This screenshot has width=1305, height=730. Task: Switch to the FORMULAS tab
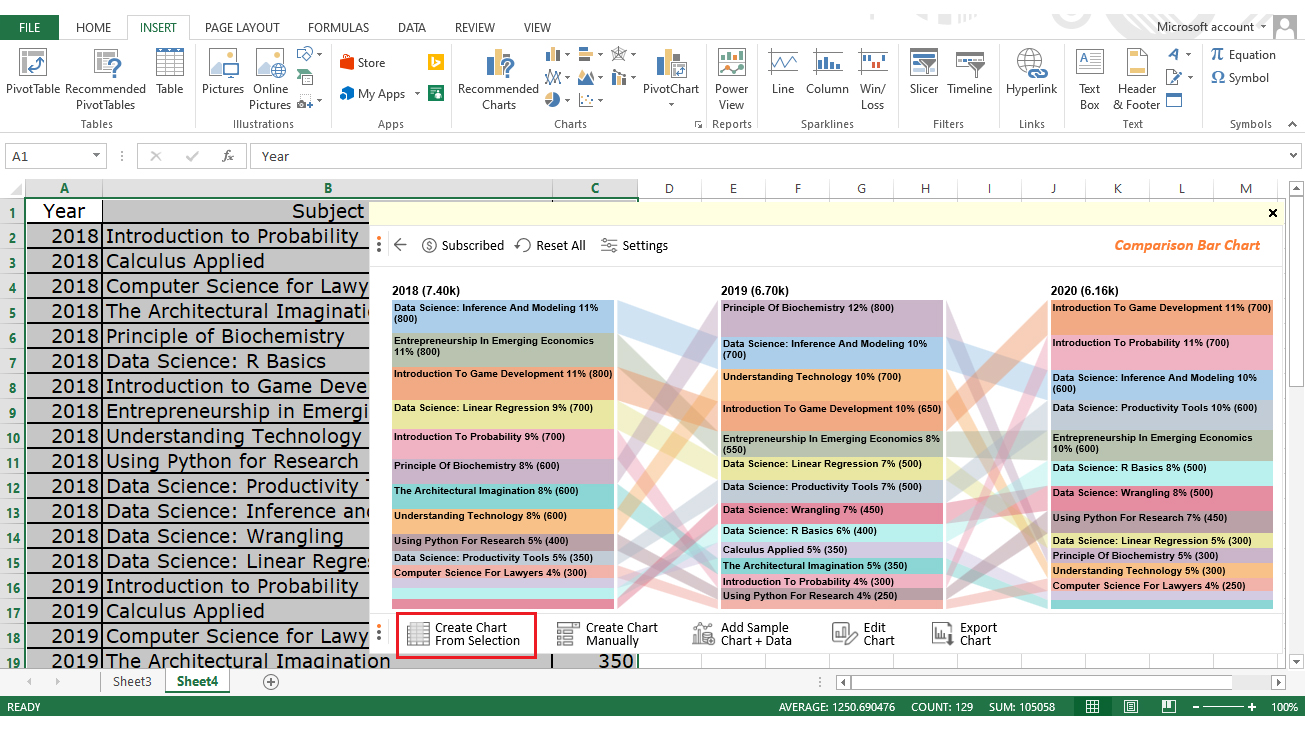tap(339, 27)
